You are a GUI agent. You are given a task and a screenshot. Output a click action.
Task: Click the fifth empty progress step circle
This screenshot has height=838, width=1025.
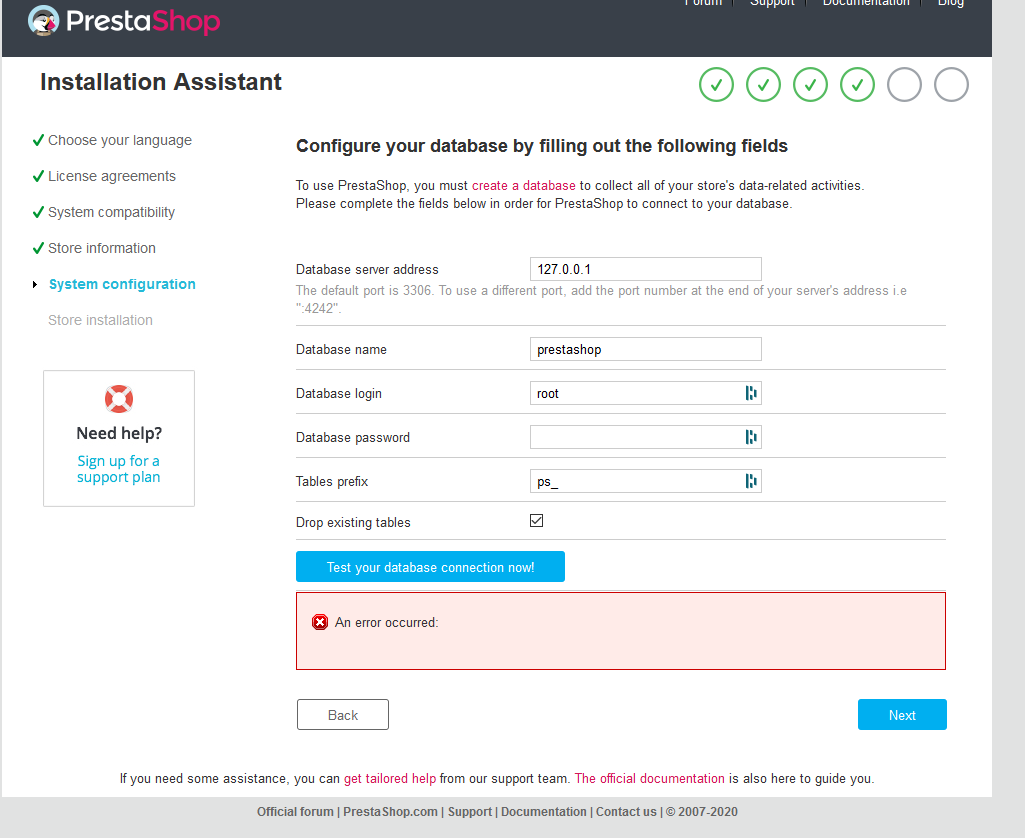click(x=904, y=85)
